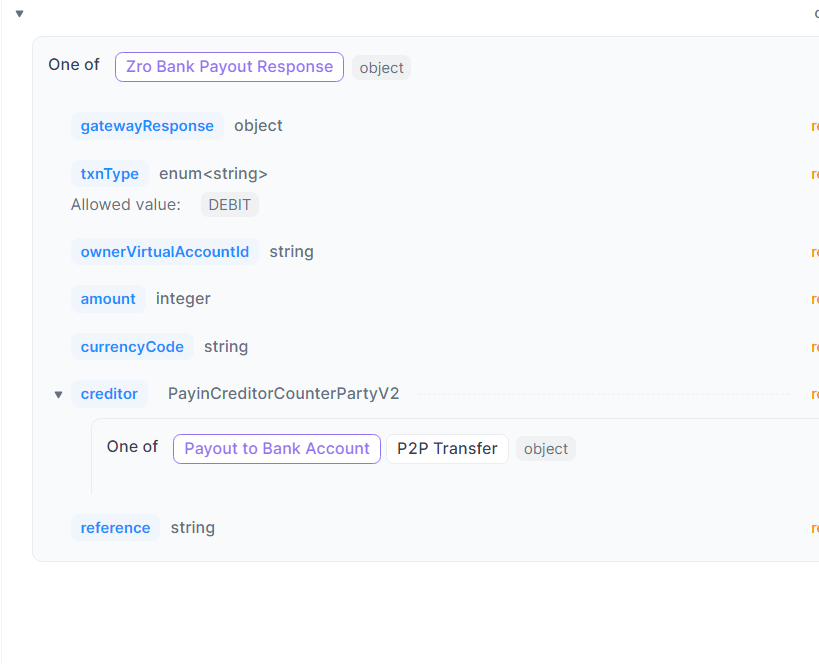819x664 pixels.
Task: Click the gatewayResponse field name
Action: click(x=147, y=126)
